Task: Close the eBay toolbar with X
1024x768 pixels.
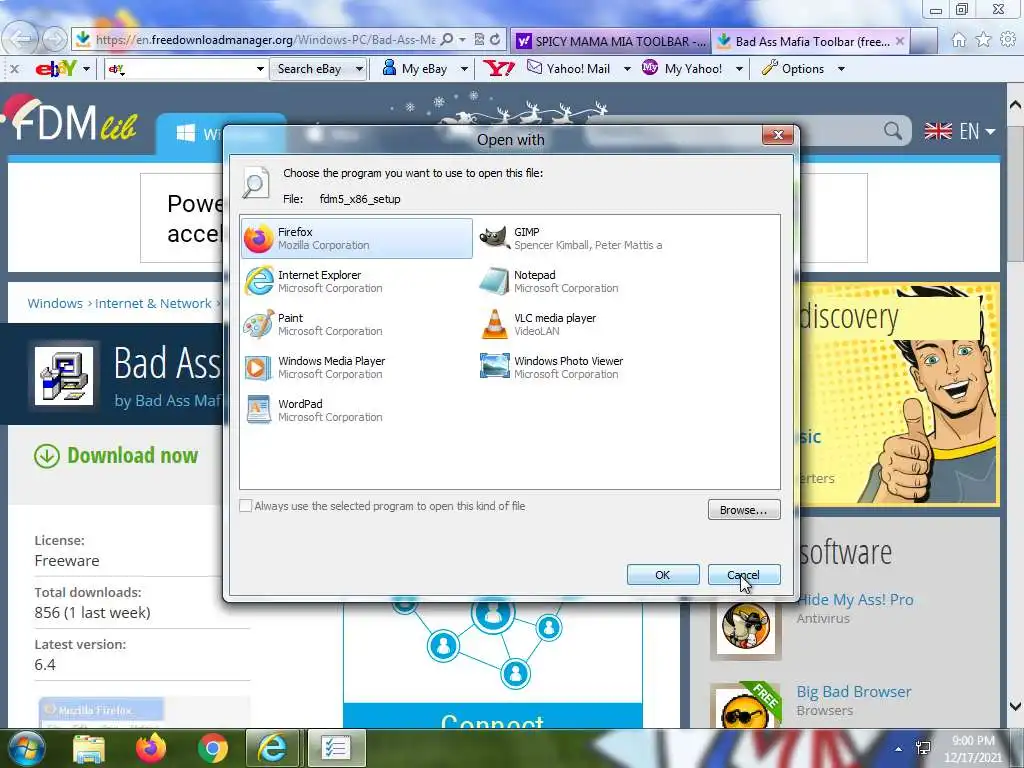Action: pos(15,69)
